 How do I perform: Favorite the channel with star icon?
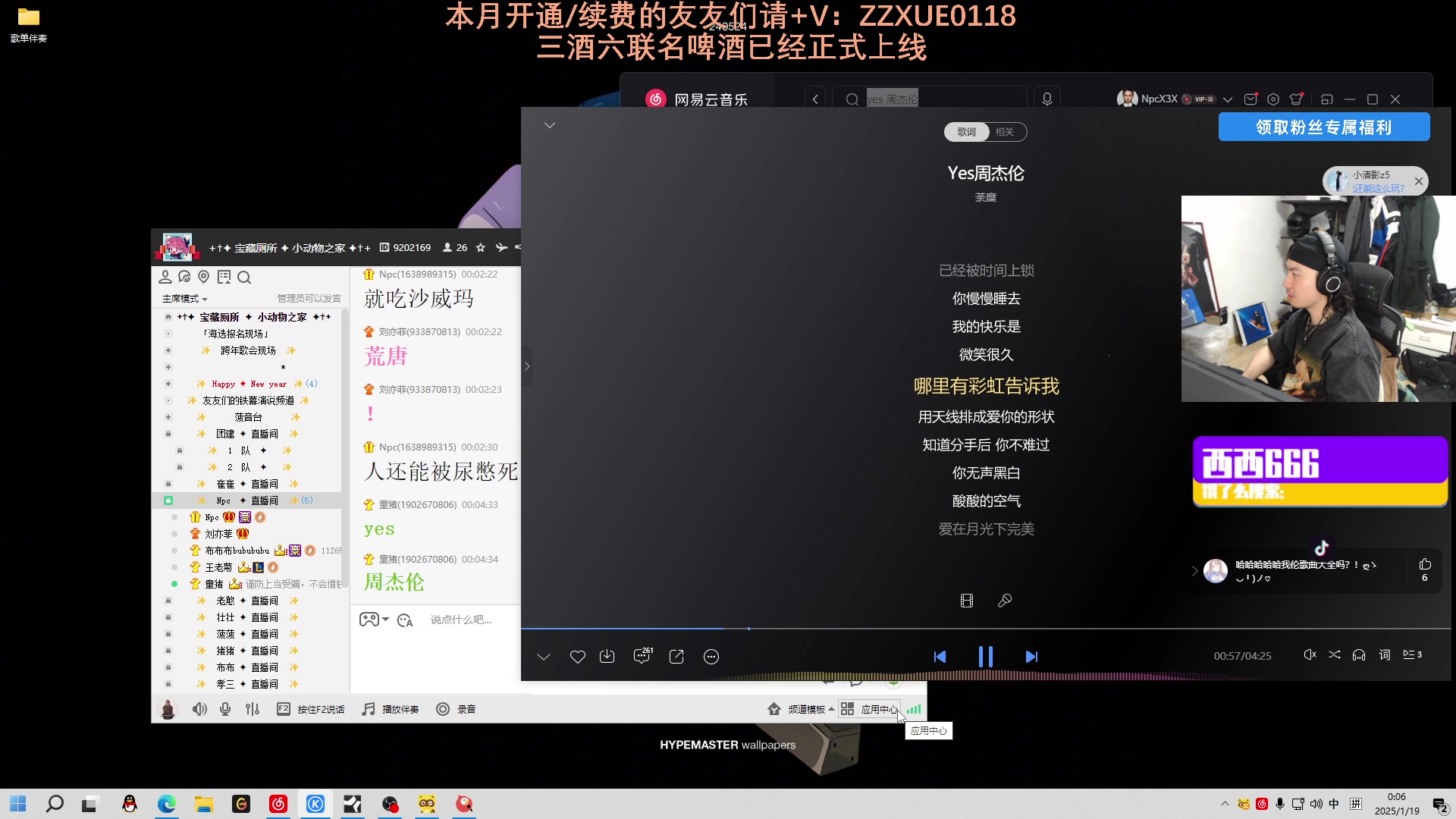tap(480, 248)
